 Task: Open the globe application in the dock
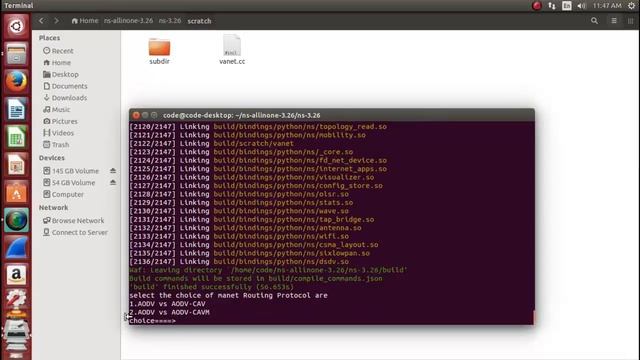click(16, 220)
